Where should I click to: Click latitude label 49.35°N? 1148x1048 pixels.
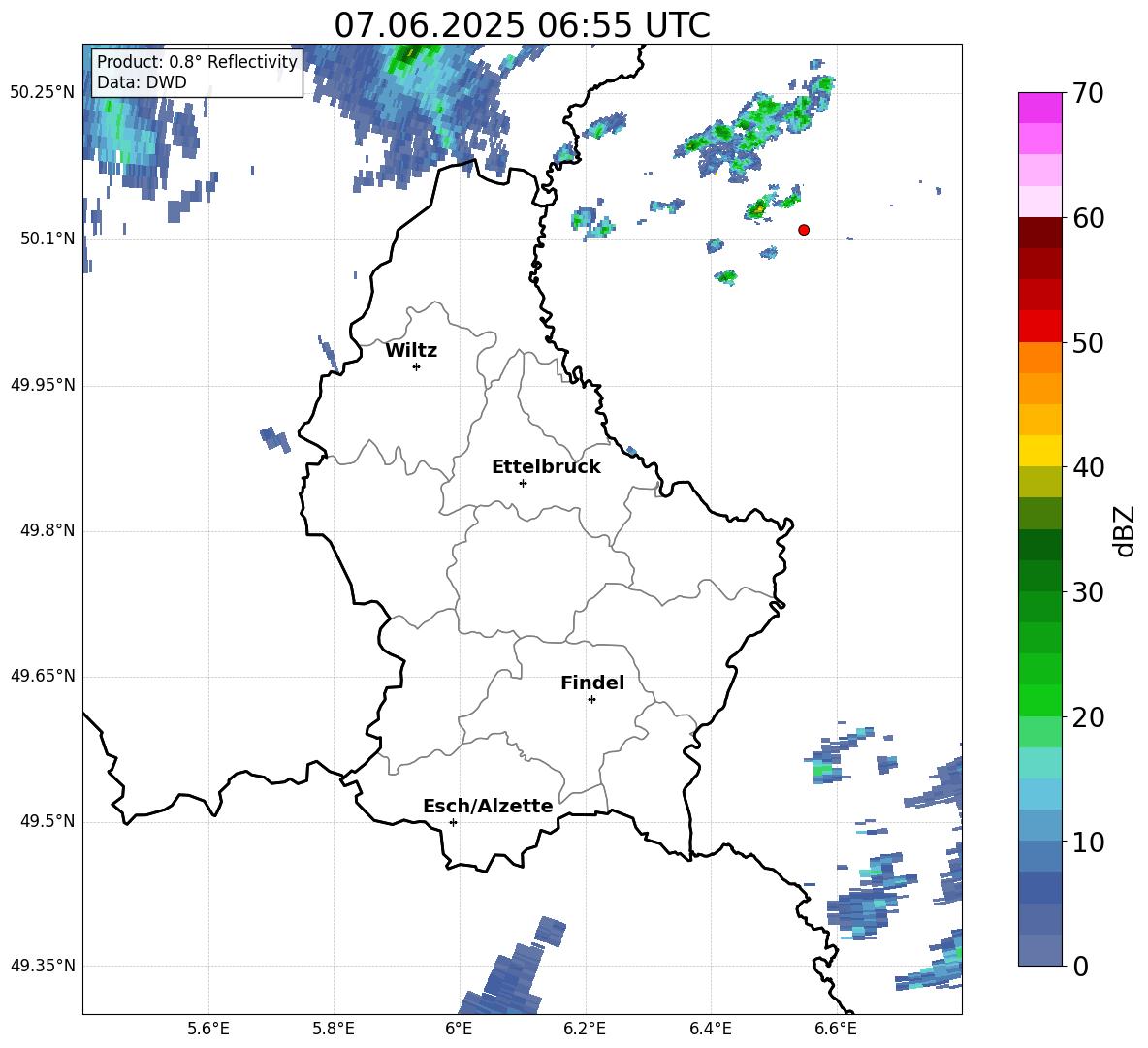click(x=43, y=966)
